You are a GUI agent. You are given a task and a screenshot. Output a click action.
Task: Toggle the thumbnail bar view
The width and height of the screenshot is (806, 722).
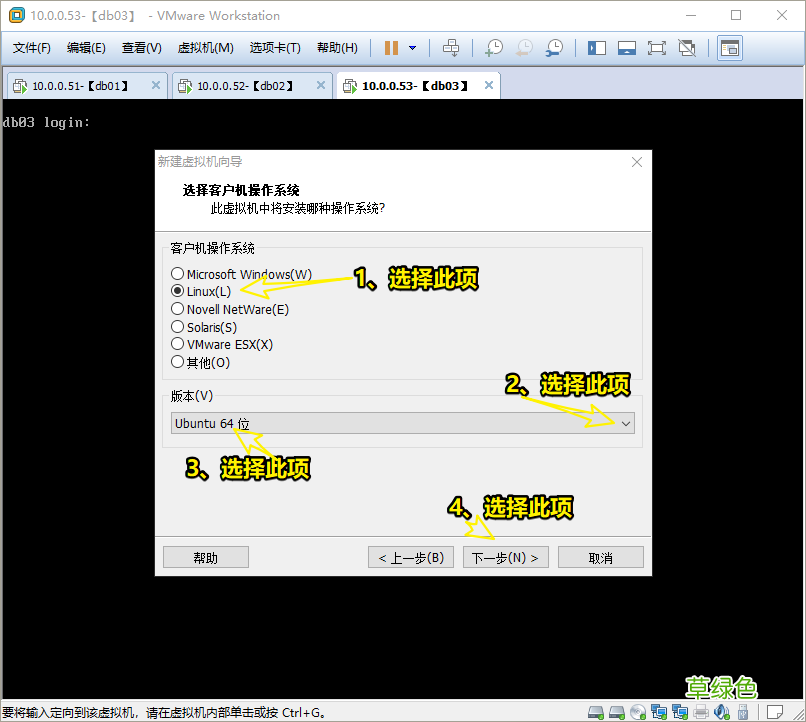pos(627,48)
